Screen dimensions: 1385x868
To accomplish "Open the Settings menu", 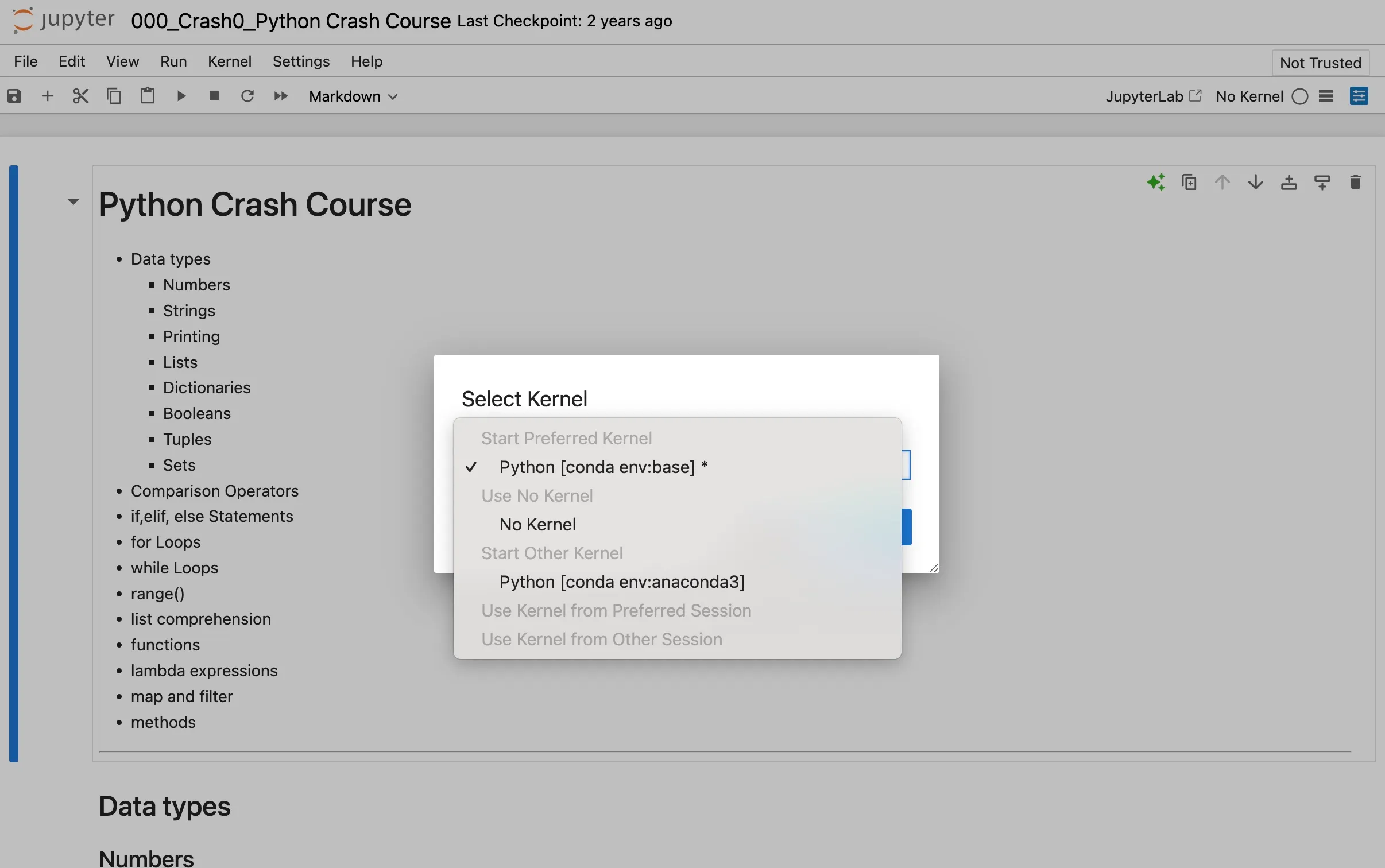I will pos(301,61).
